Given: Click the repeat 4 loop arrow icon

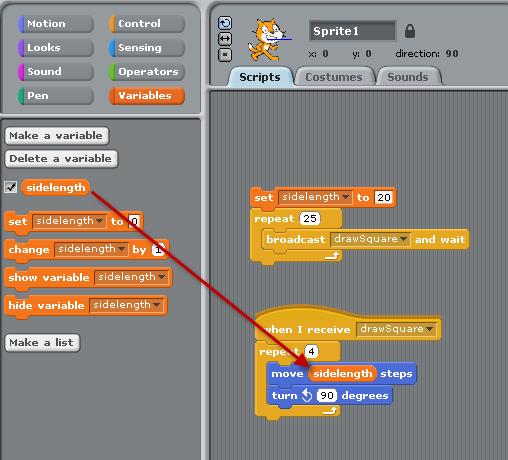Looking at the screenshot, I should [x=330, y=411].
